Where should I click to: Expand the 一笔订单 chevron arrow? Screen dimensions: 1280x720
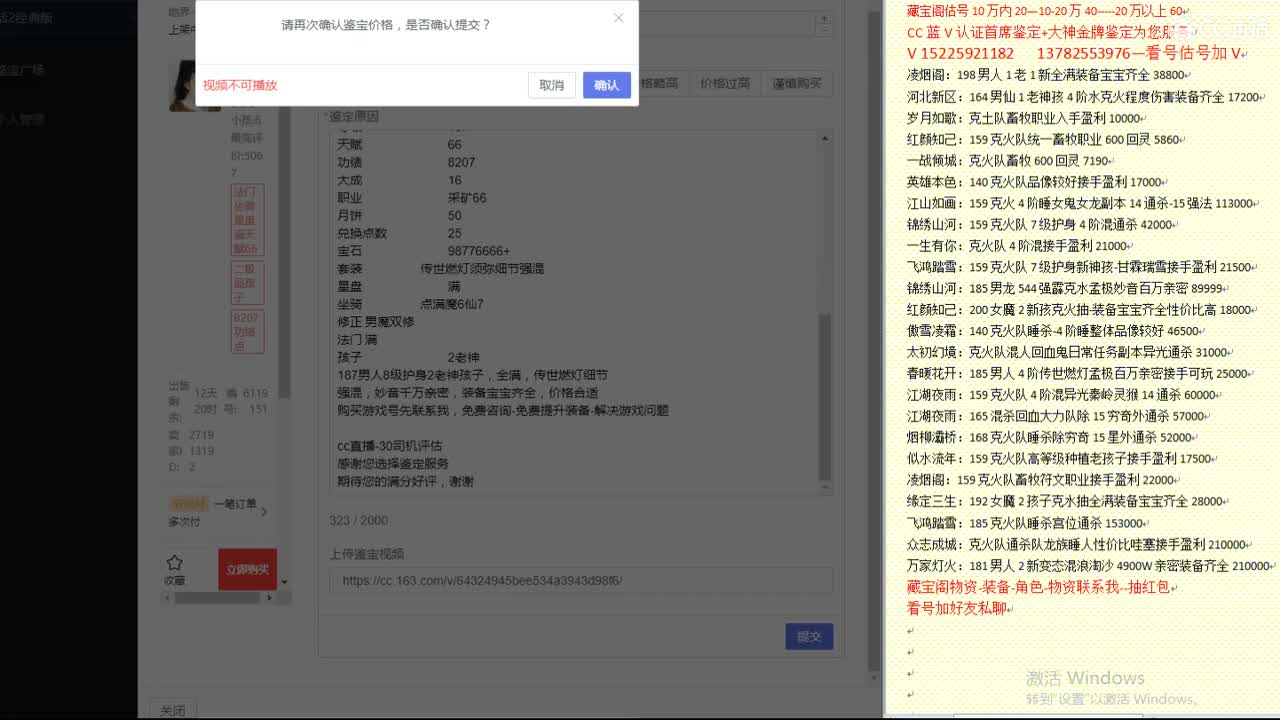(264, 512)
